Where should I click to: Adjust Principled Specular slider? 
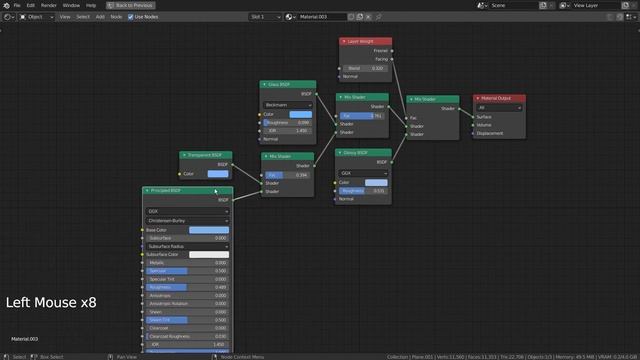[187, 271]
